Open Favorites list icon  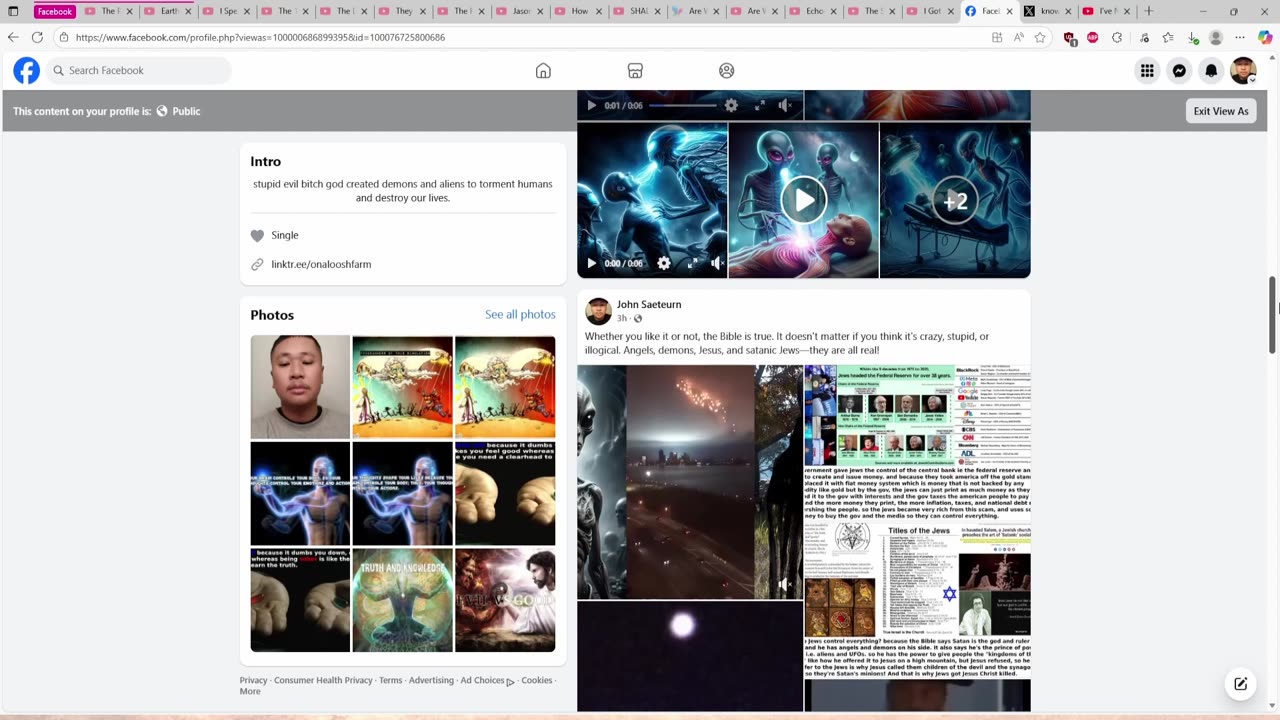(1168, 37)
